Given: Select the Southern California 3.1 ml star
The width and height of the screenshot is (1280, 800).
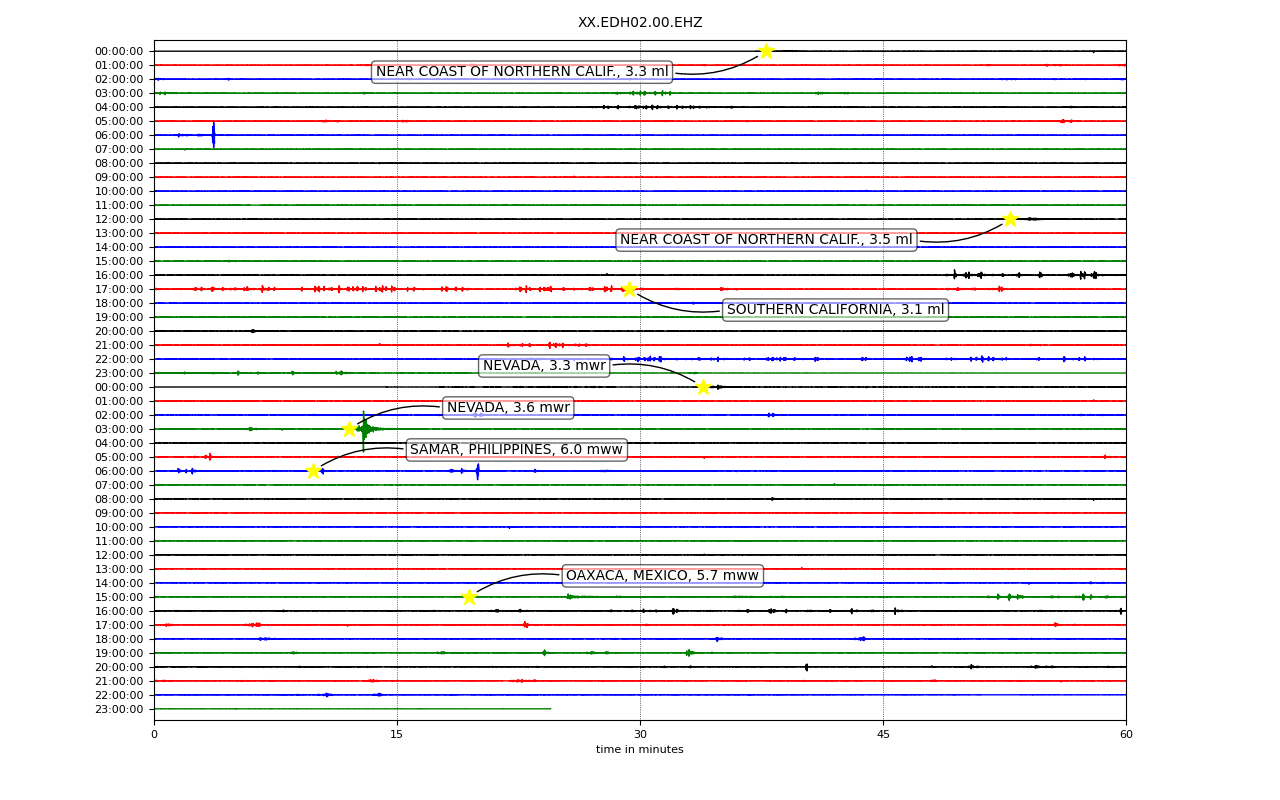Looking at the screenshot, I should (x=628, y=289).
